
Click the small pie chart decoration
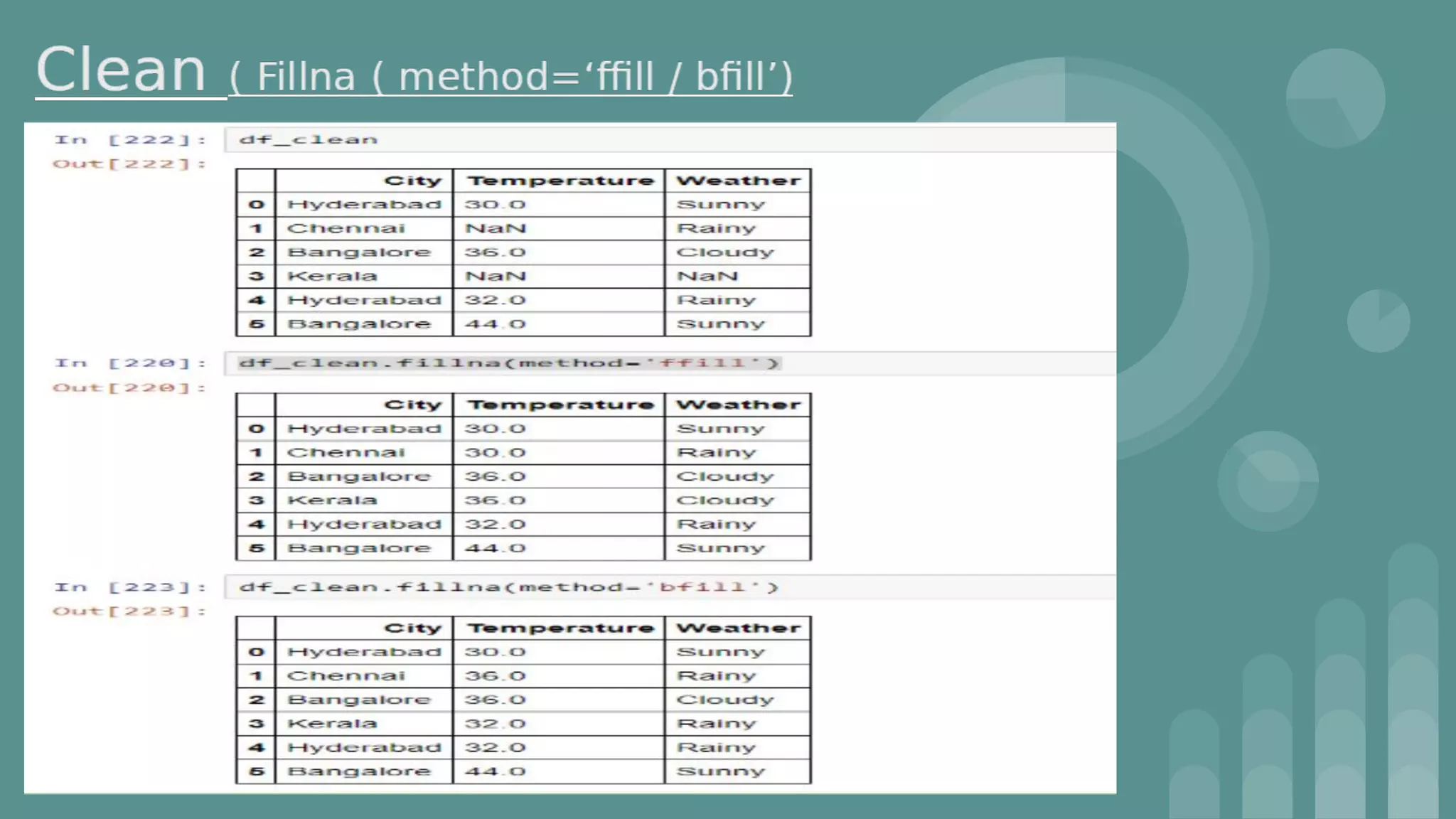pos(1378,321)
